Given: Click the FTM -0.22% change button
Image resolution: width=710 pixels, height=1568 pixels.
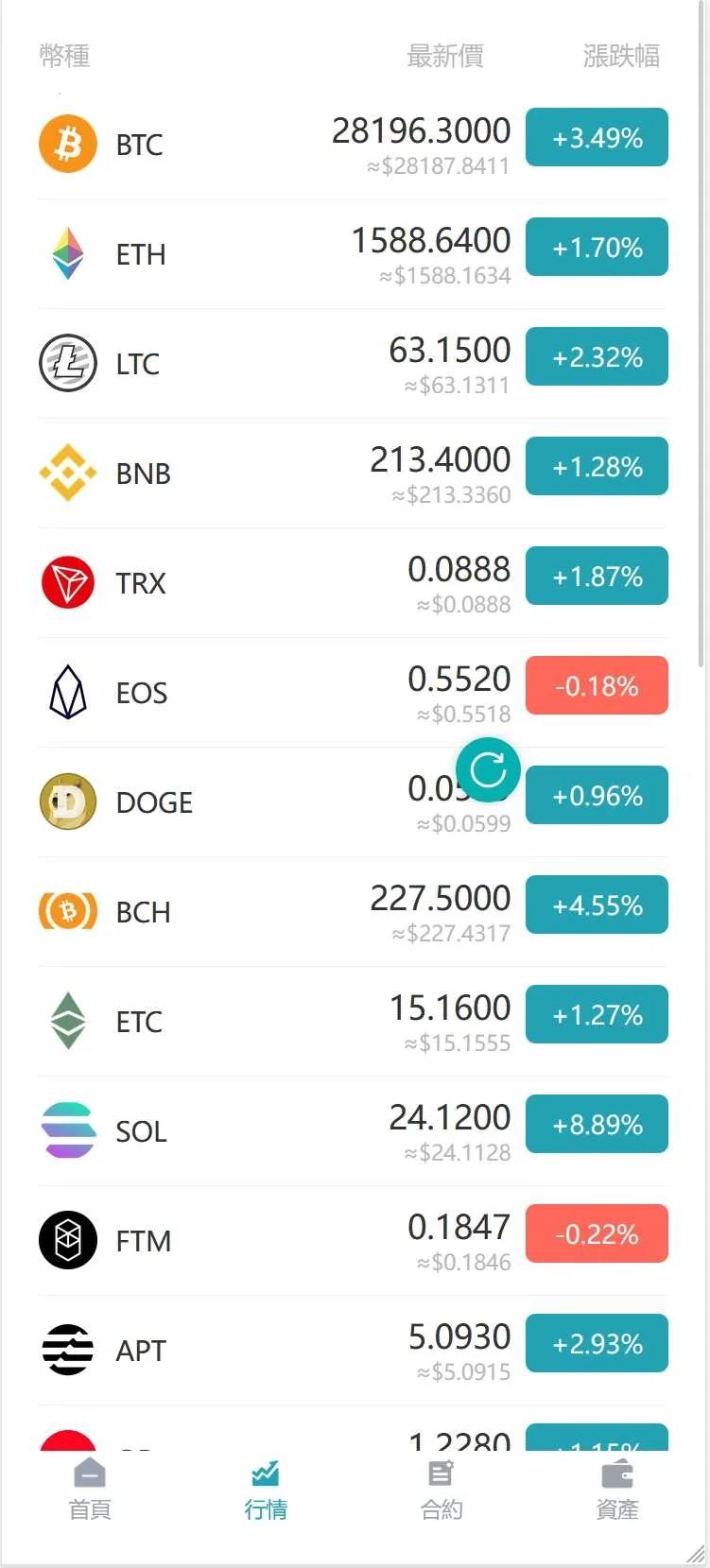Looking at the screenshot, I should 597,1234.
